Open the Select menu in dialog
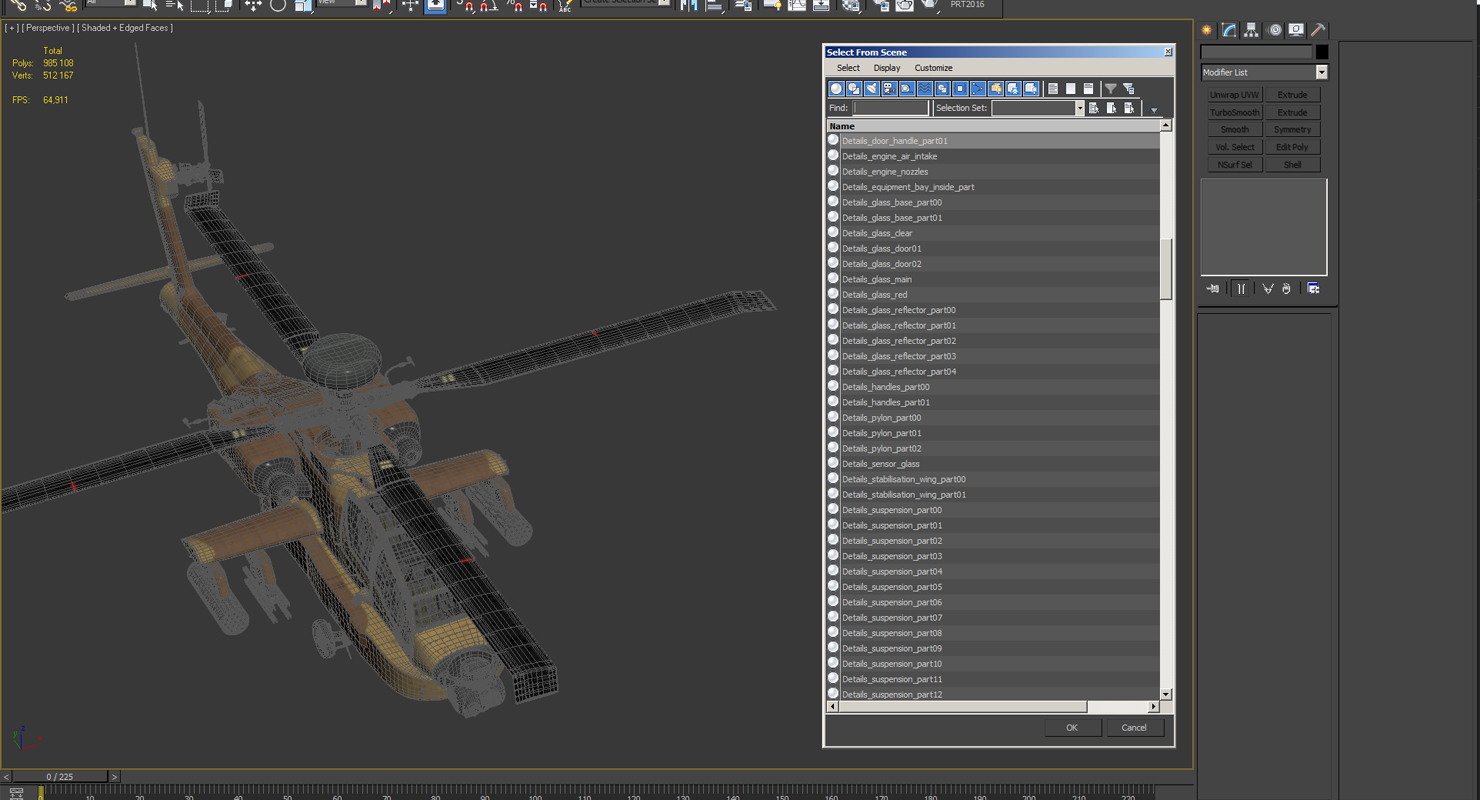This screenshot has width=1480, height=800. click(848, 68)
